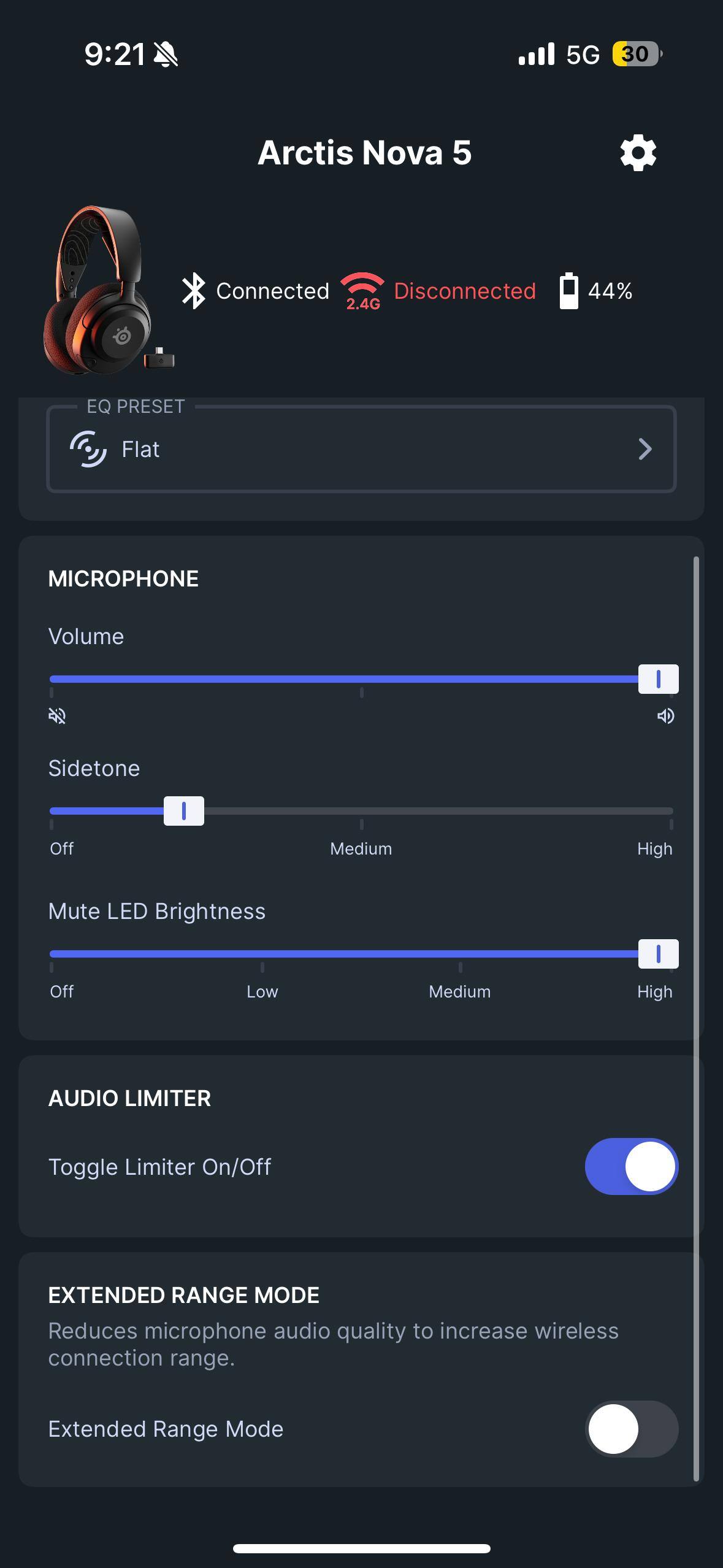Open the EQ Preset chevron arrow
This screenshot has width=723, height=1568.
coord(645,449)
